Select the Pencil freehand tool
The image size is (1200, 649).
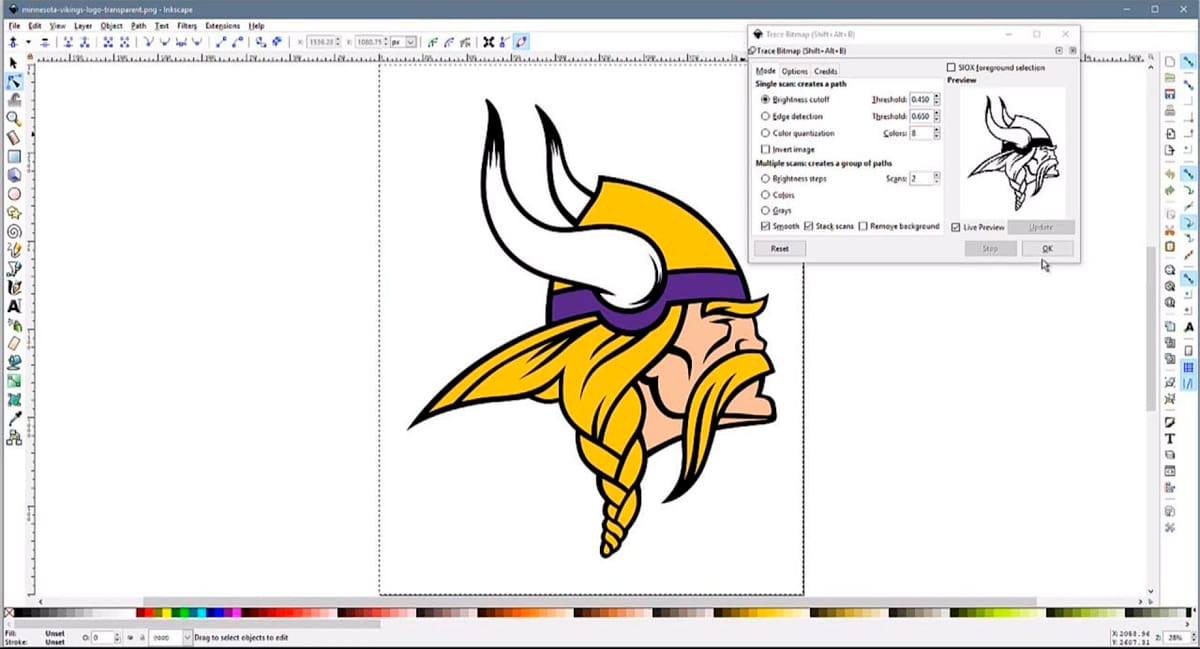14,250
